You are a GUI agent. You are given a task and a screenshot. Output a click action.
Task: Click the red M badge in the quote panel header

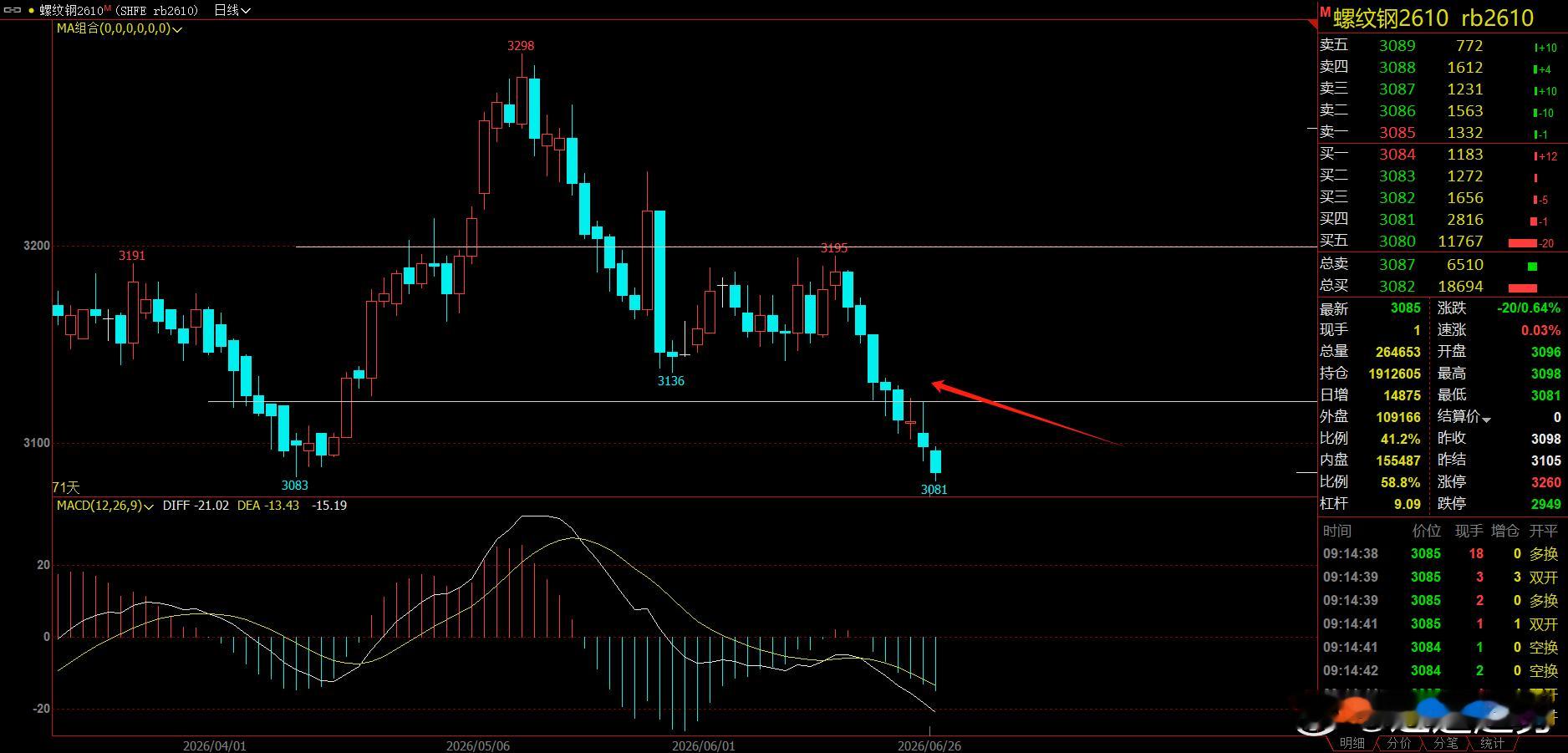click(1325, 12)
